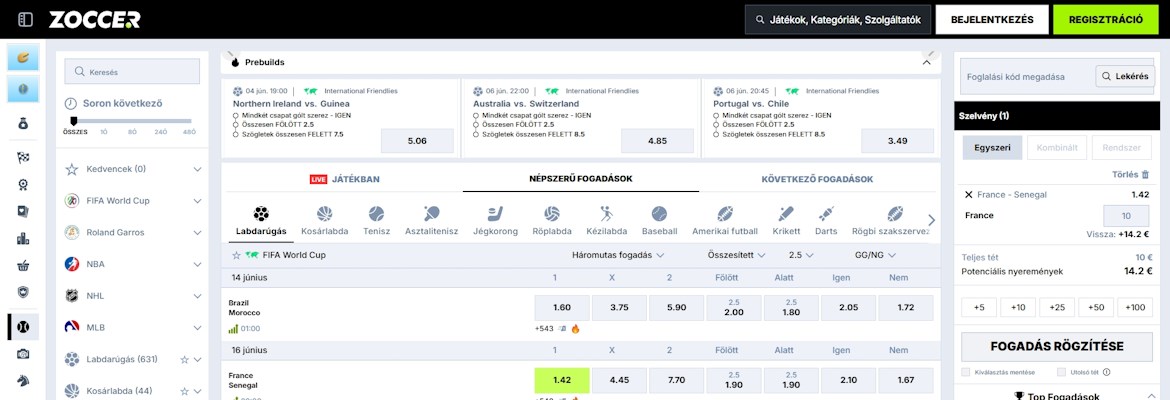The height and width of the screenshot is (400, 1170).
Task: Select the Egyszeri bet slip tab
Action: pos(992,148)
